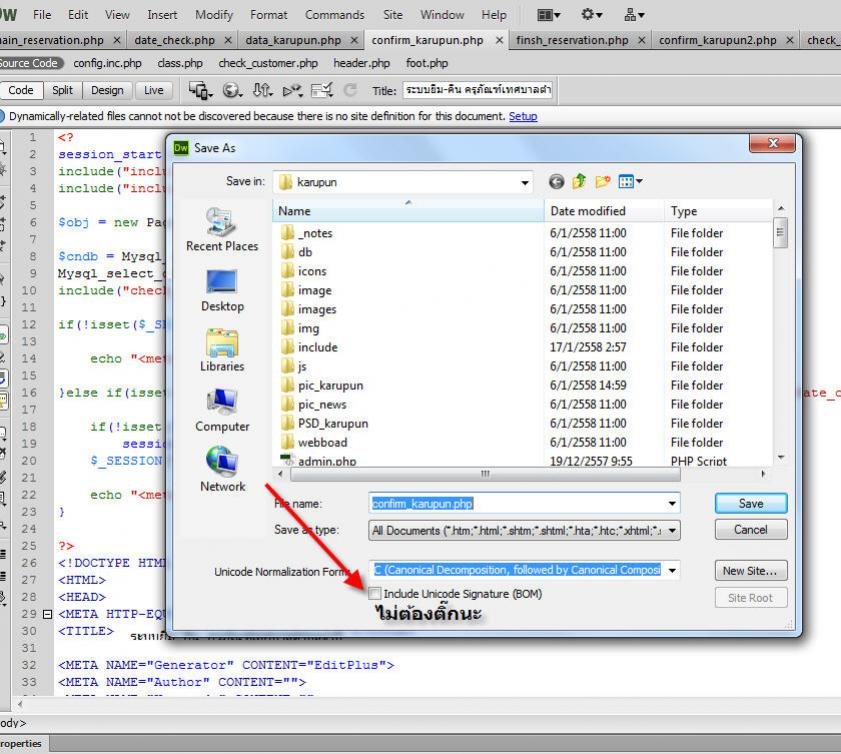Click the go back icon in Save As
This screenshot has height=754, width=841.
556,182
